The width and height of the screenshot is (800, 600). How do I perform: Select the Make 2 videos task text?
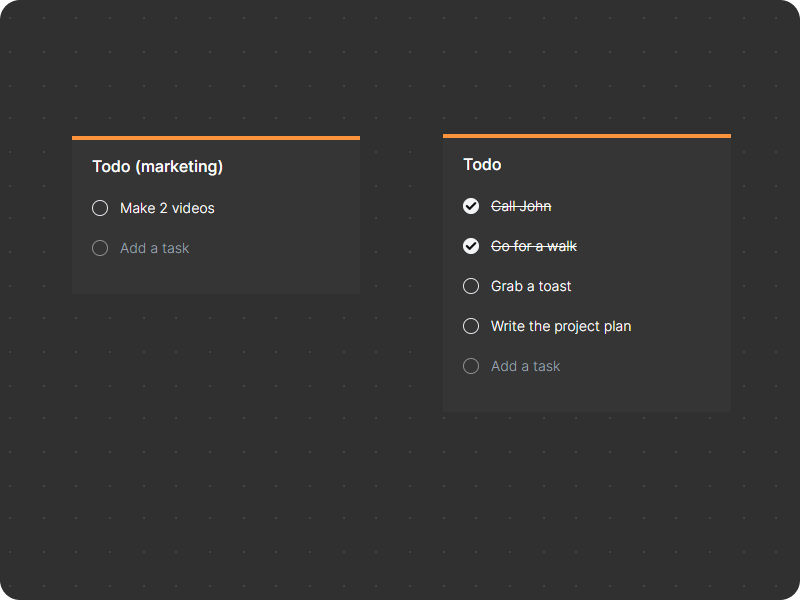(x=167, y=208)
